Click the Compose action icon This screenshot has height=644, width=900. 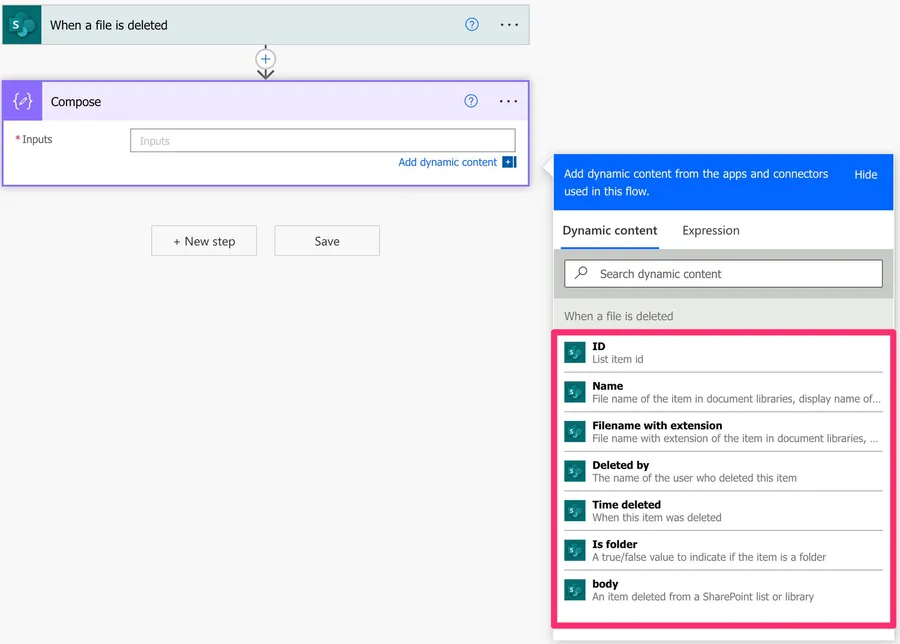coord(22,102)
